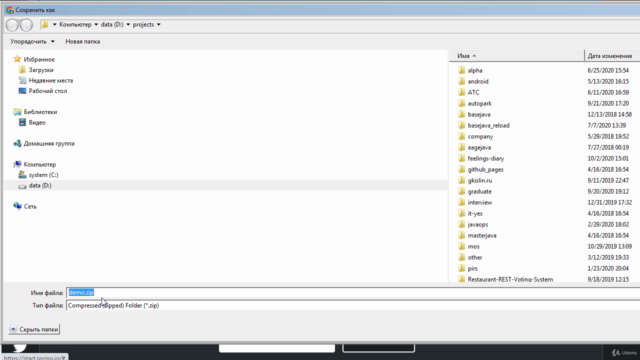
Task: Sort by Дата изменения column header
Action: coord(610,56)
